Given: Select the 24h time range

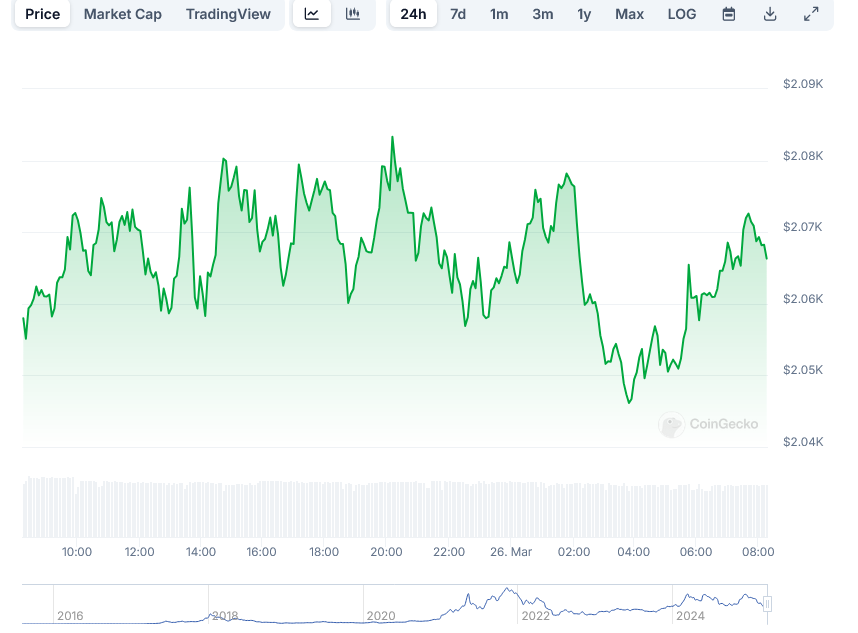Looking at the screenshot, I should click(412, 14).
